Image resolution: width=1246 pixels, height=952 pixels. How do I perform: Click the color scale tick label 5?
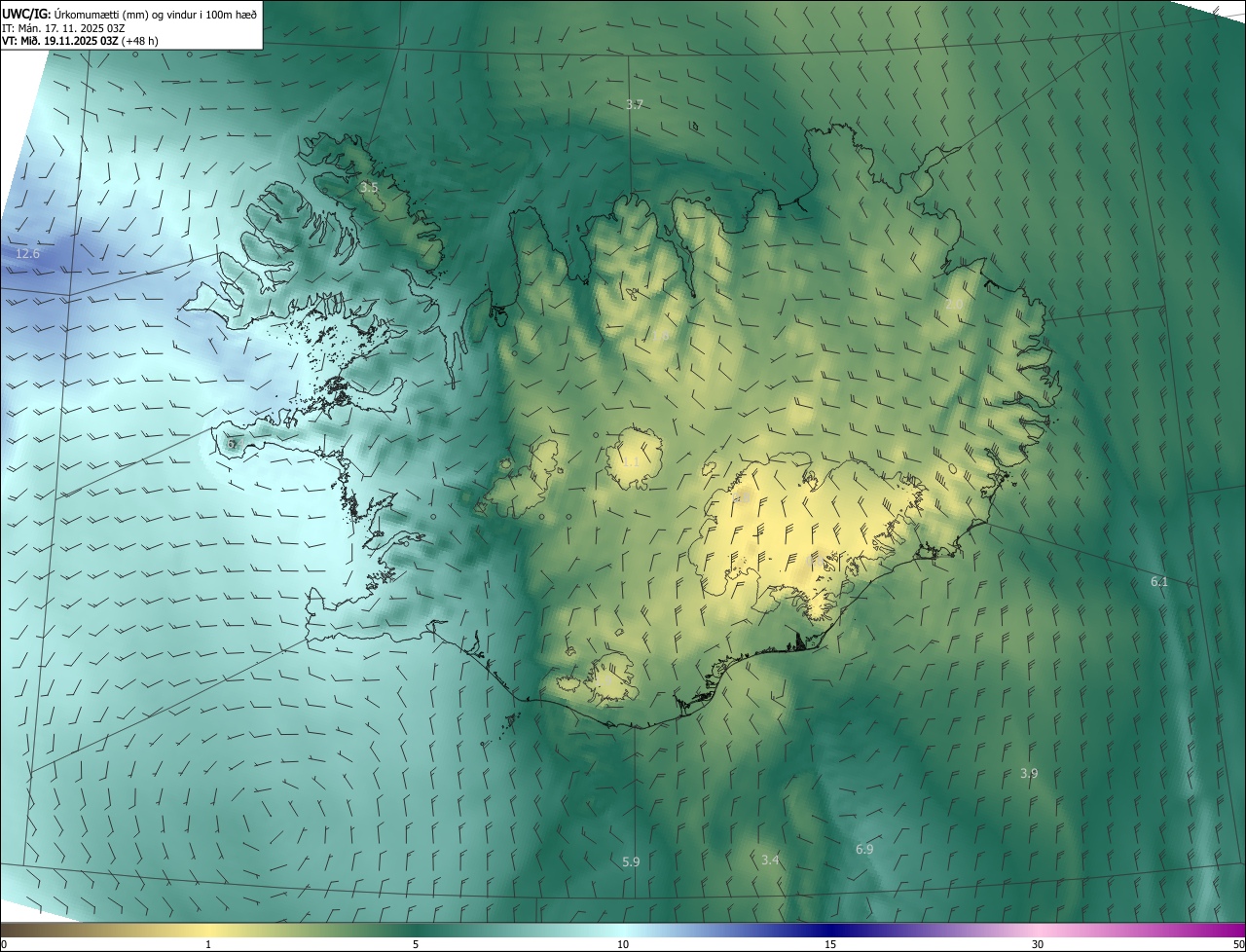pyautogui.click(x=416, y=945)
